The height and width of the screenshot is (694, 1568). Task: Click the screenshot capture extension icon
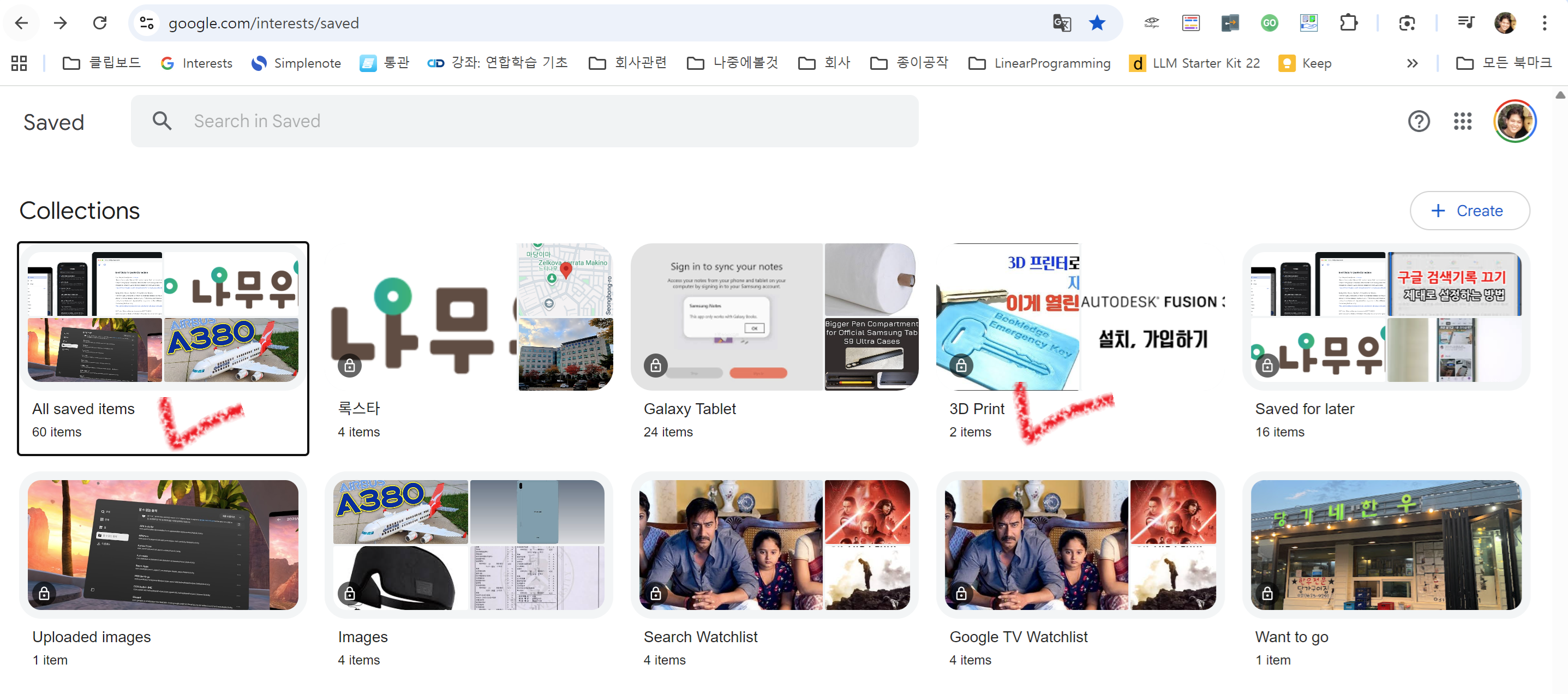click(x=1407, y=23)
